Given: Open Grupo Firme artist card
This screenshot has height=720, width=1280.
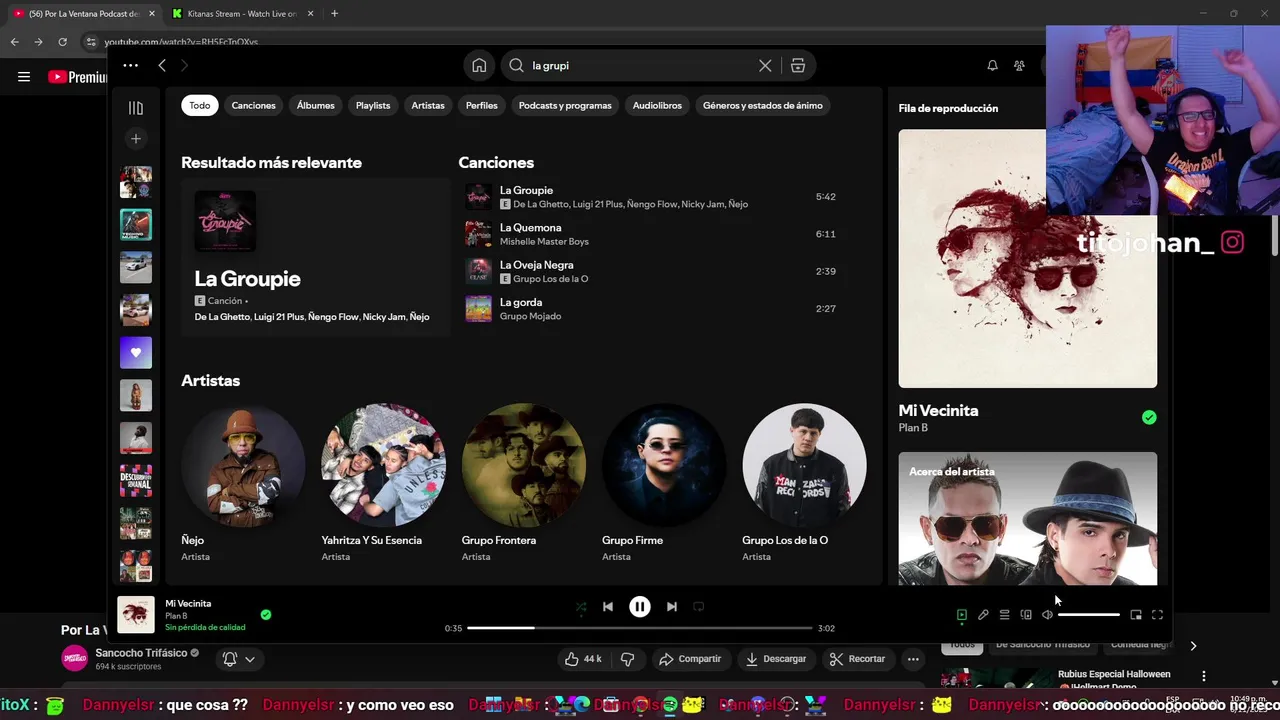Looking at the screenshot, I should click(x=664, y=484).
